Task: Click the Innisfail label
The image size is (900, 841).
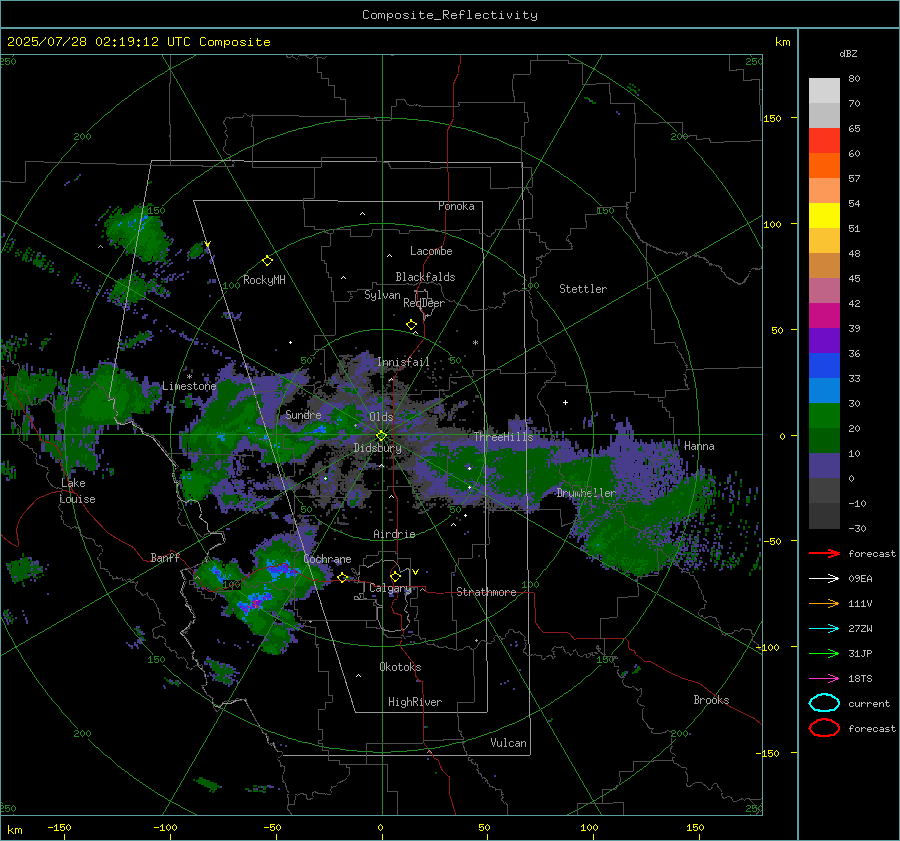Action: 403,362
